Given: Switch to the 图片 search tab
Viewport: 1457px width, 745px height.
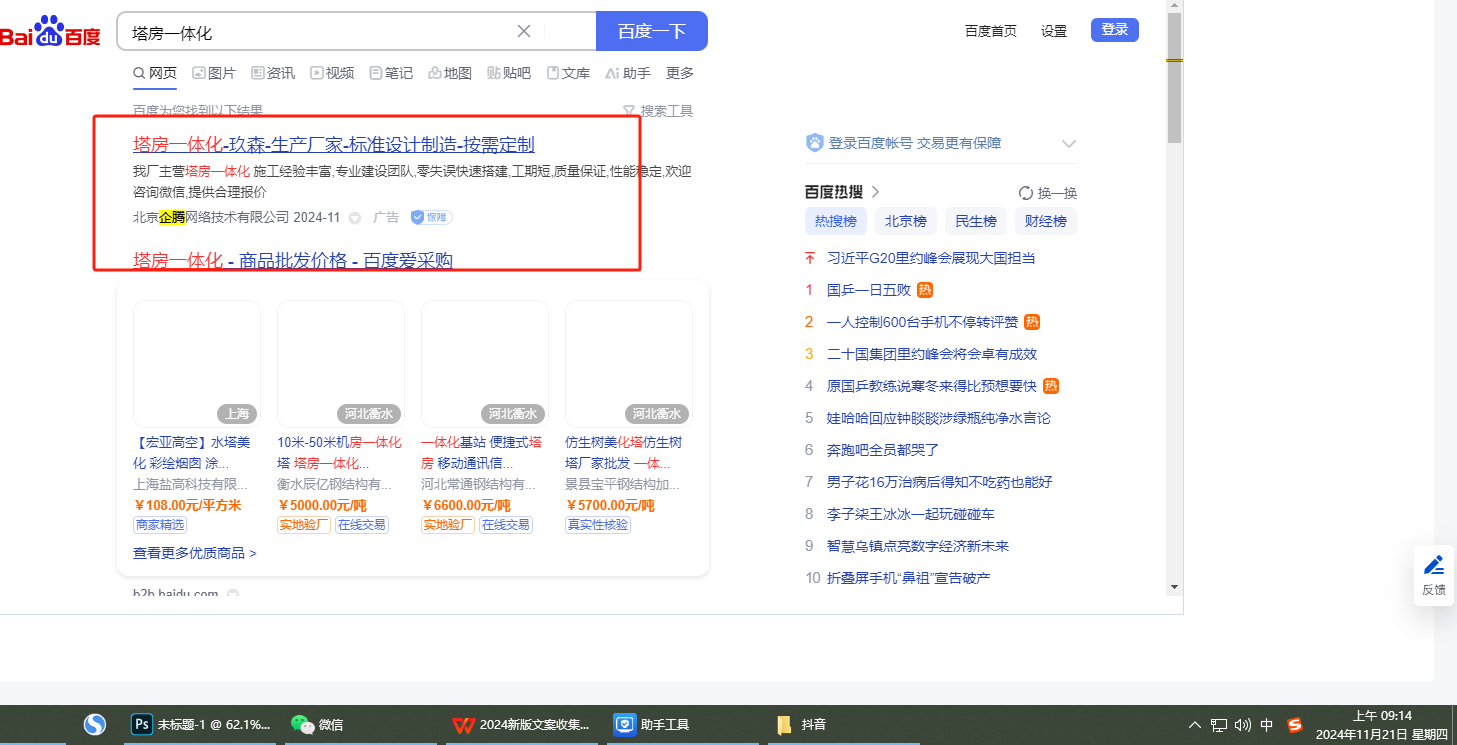Looking at the screenshot, I should (214, 73).
